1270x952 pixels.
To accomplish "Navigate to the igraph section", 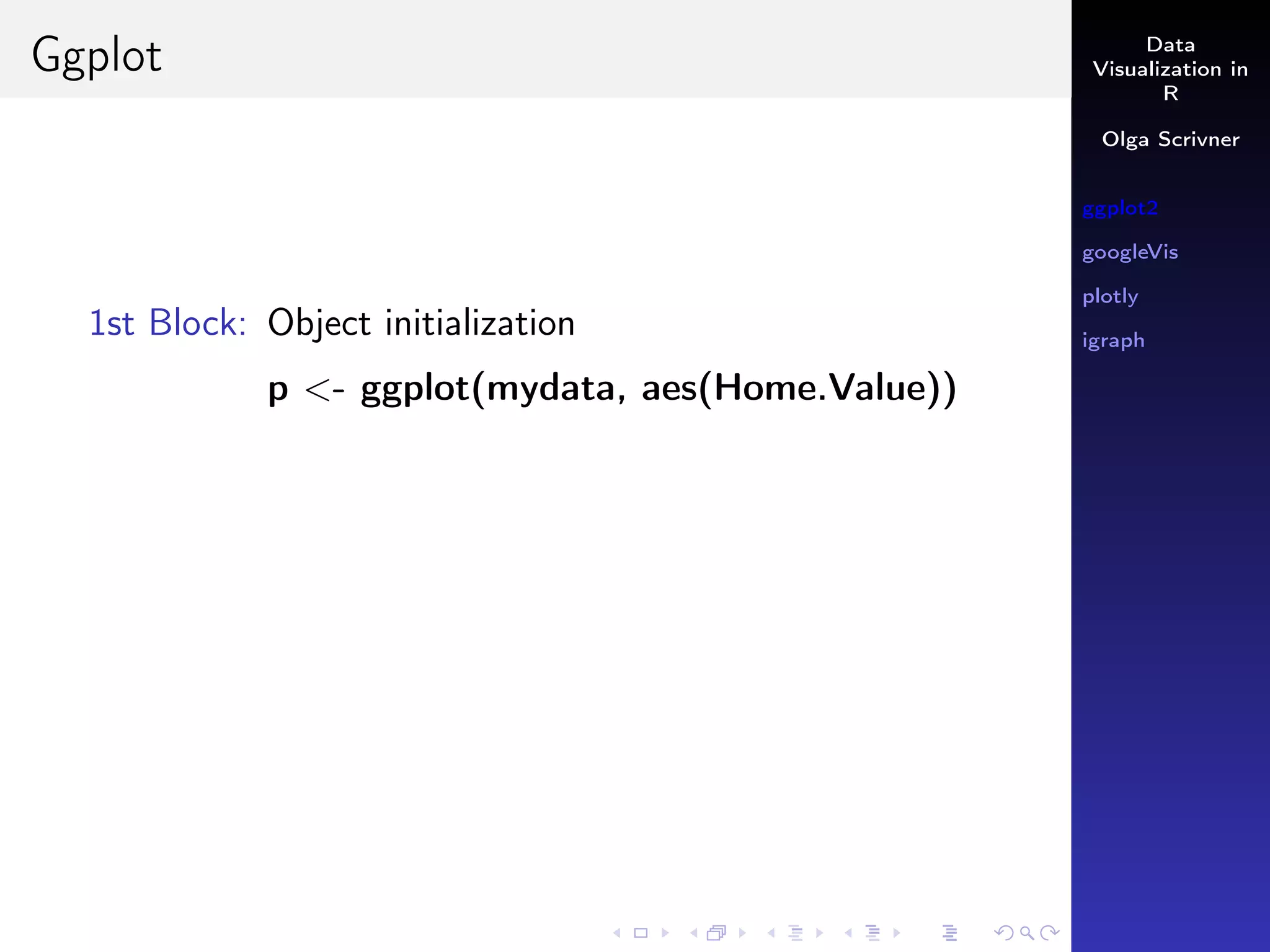I will coord(1113,340).
